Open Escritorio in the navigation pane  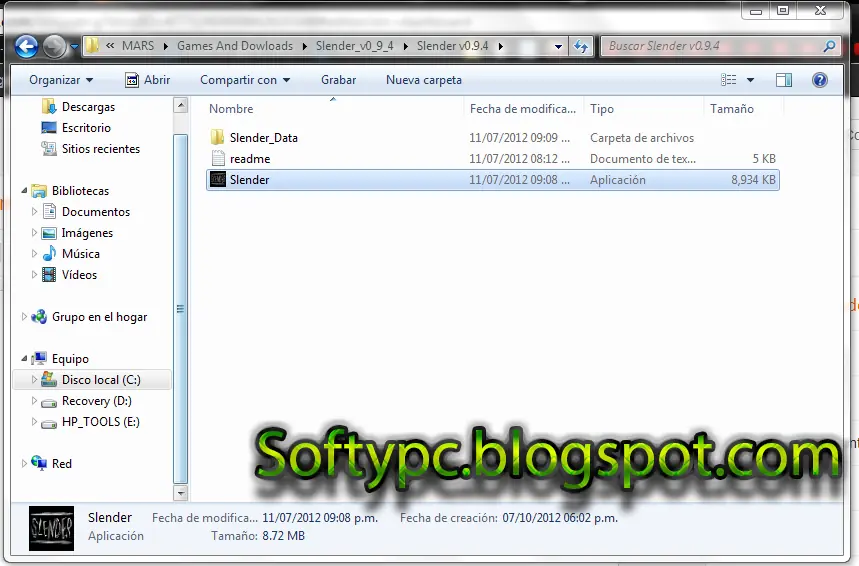86,128
